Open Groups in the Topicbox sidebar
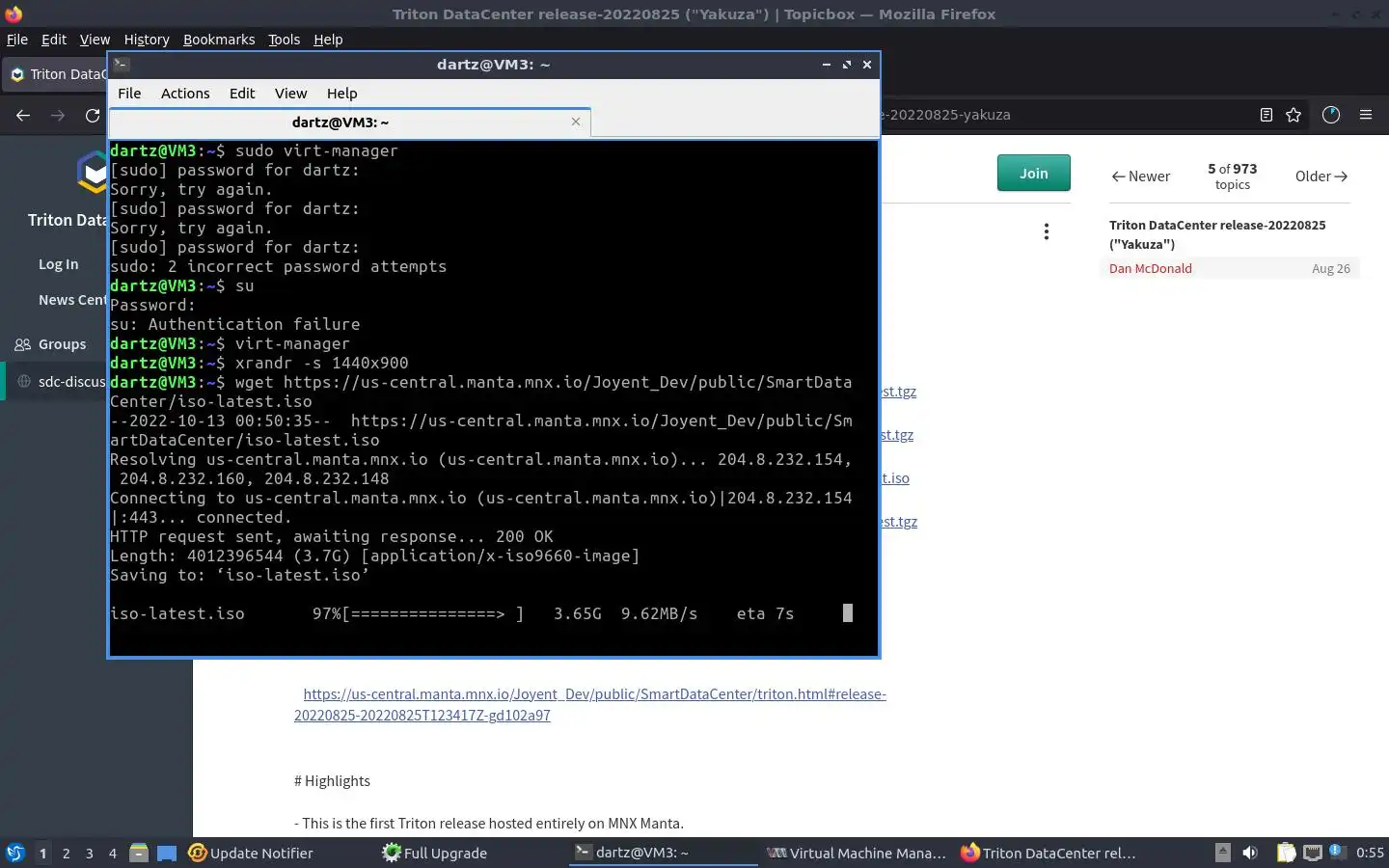 (62, 344)
